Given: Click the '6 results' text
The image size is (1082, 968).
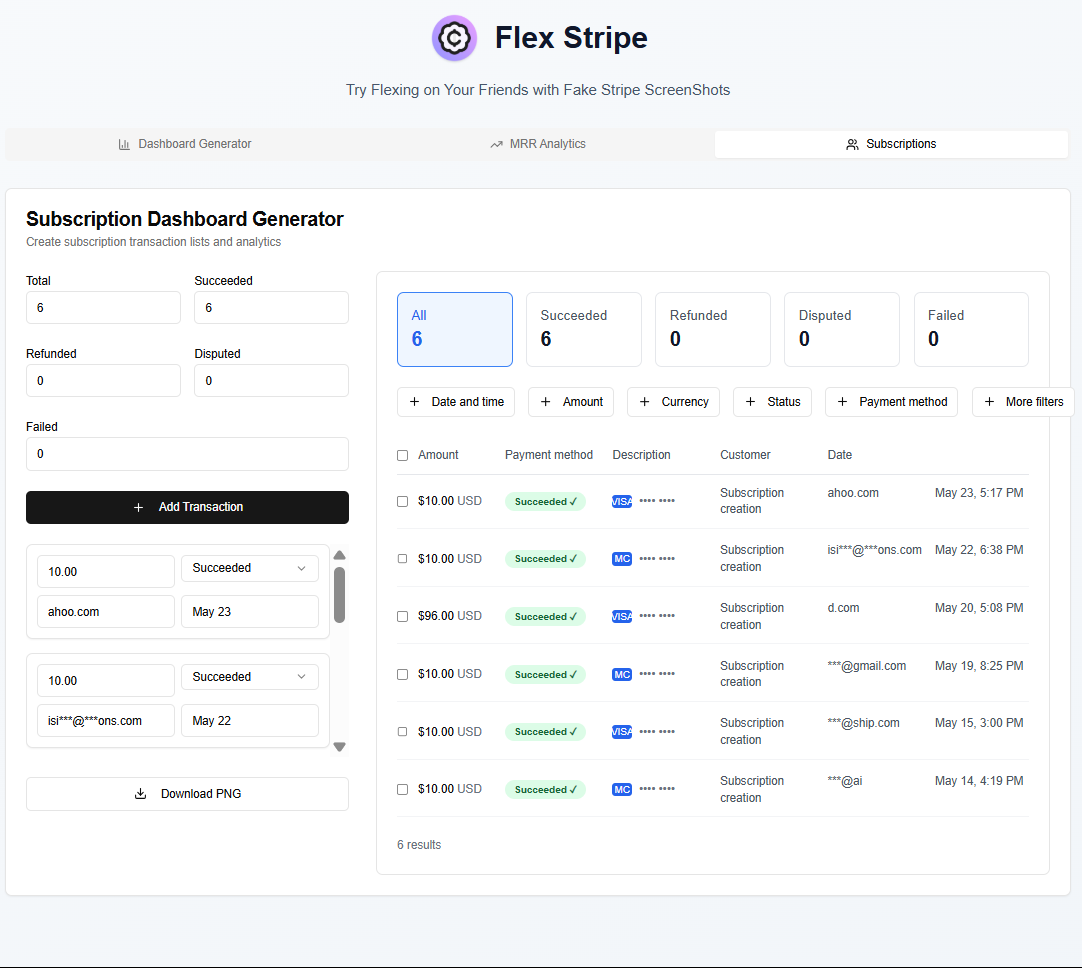Looking at the screenshot, I should coord(419,845).
